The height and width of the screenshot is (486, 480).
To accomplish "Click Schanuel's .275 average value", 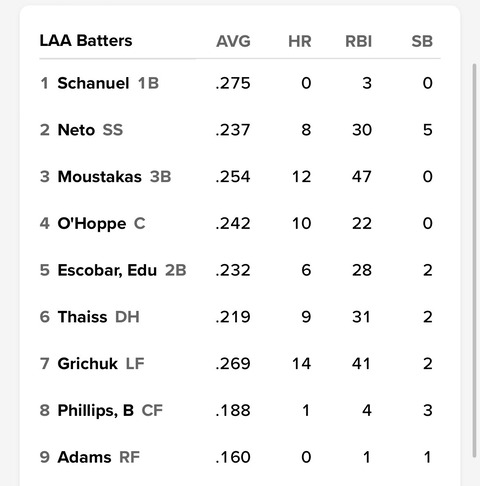I will point(233,83).
